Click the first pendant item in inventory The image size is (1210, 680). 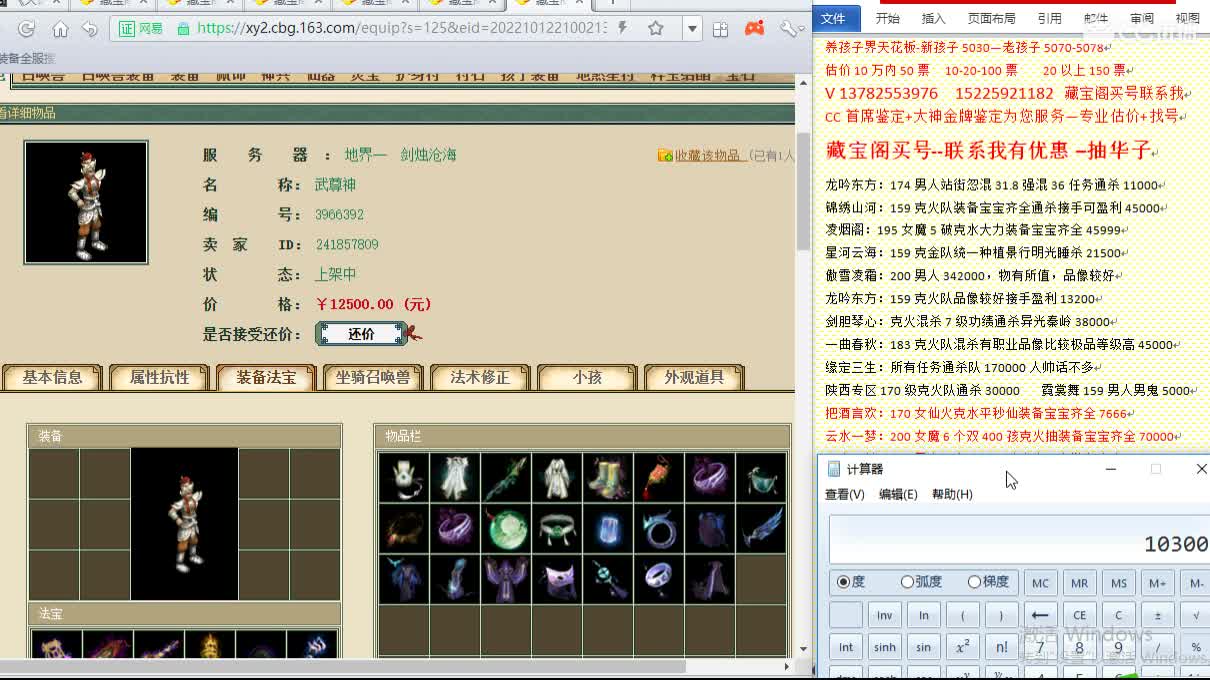(404, 477)
